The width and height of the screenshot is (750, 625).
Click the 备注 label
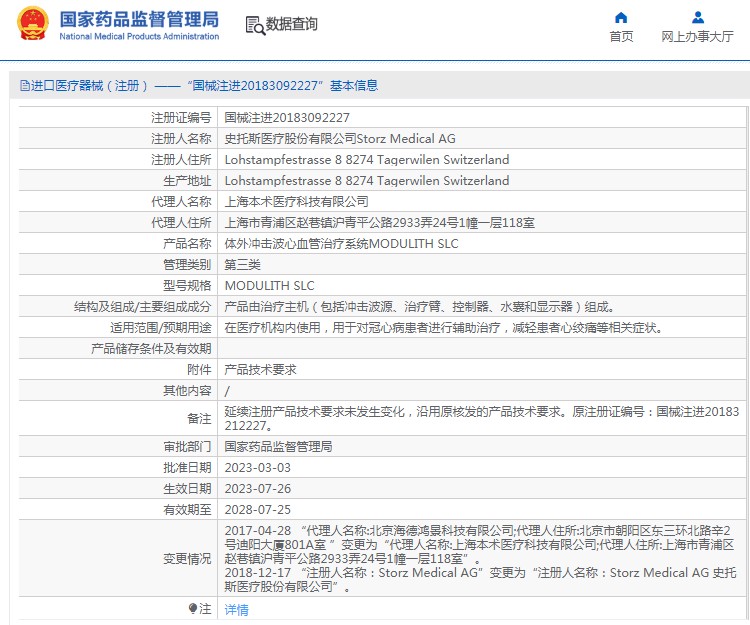[199, 419]
